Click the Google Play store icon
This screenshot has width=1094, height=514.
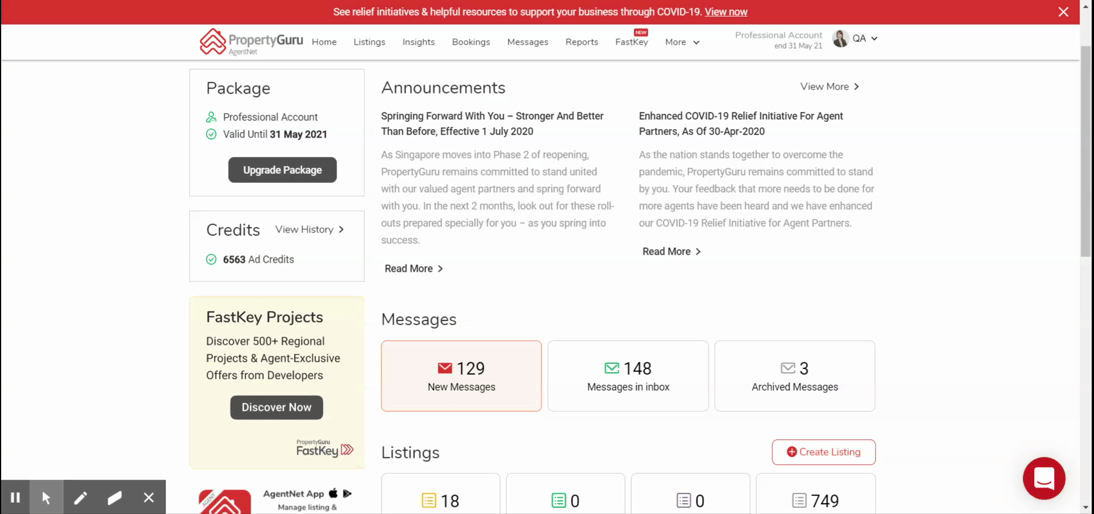click(x=347, y=493)
